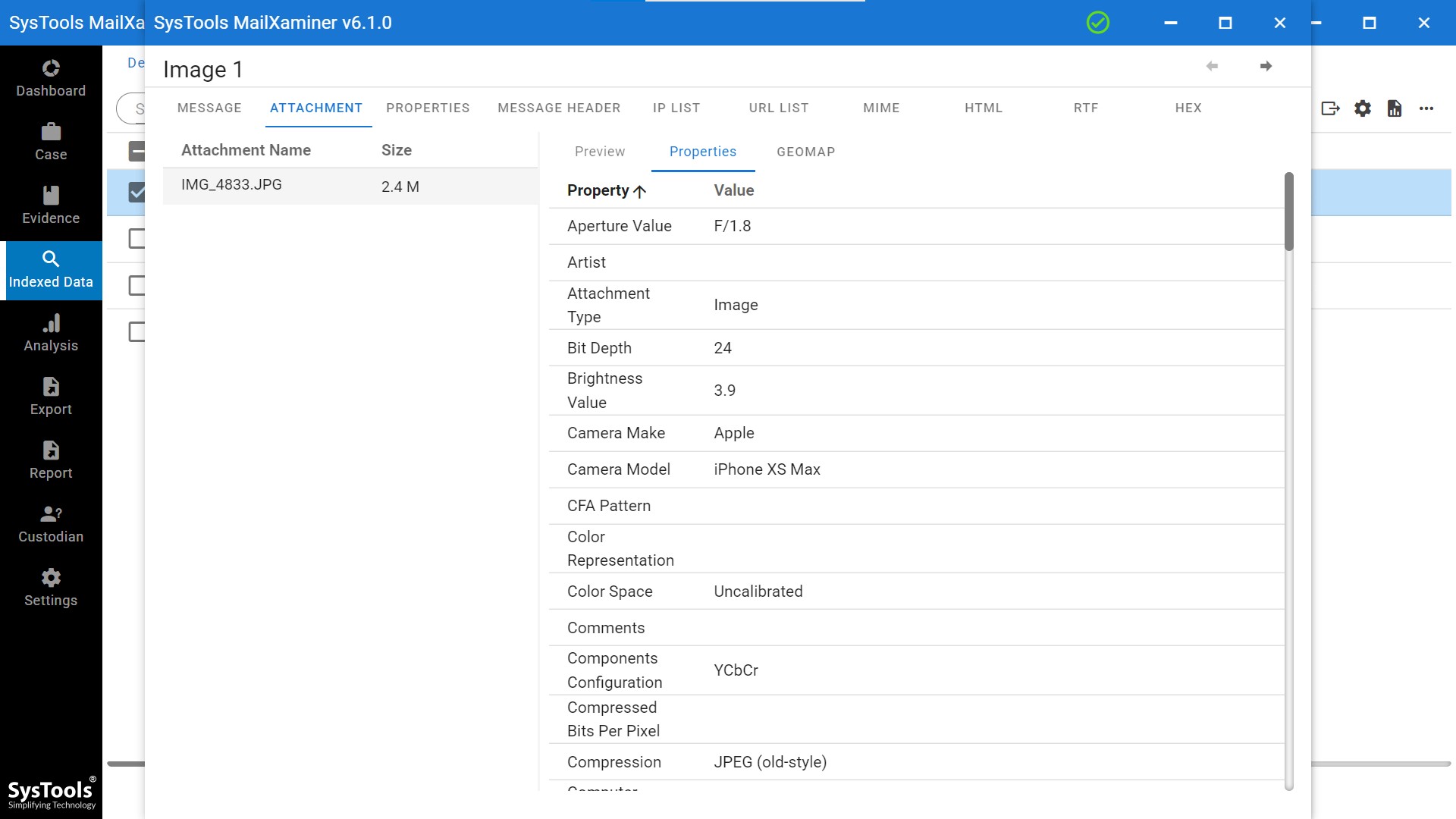Click the Value column header
Viewport: 1456px width, 819px height.
733,190
